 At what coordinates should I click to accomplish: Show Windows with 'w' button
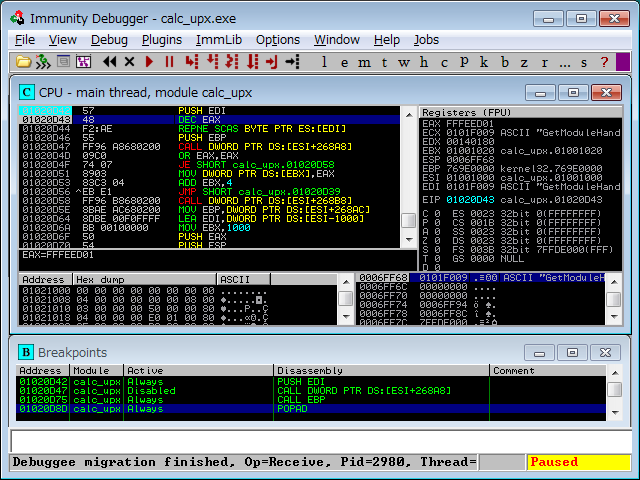(x=404, y=62)
